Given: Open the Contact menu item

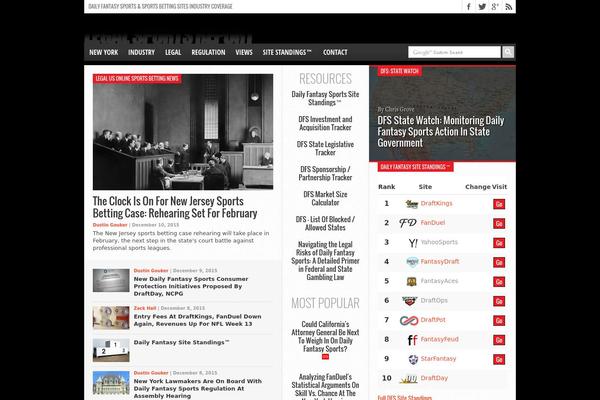Looking at the screenshot, I should click(x=335, y=52).
